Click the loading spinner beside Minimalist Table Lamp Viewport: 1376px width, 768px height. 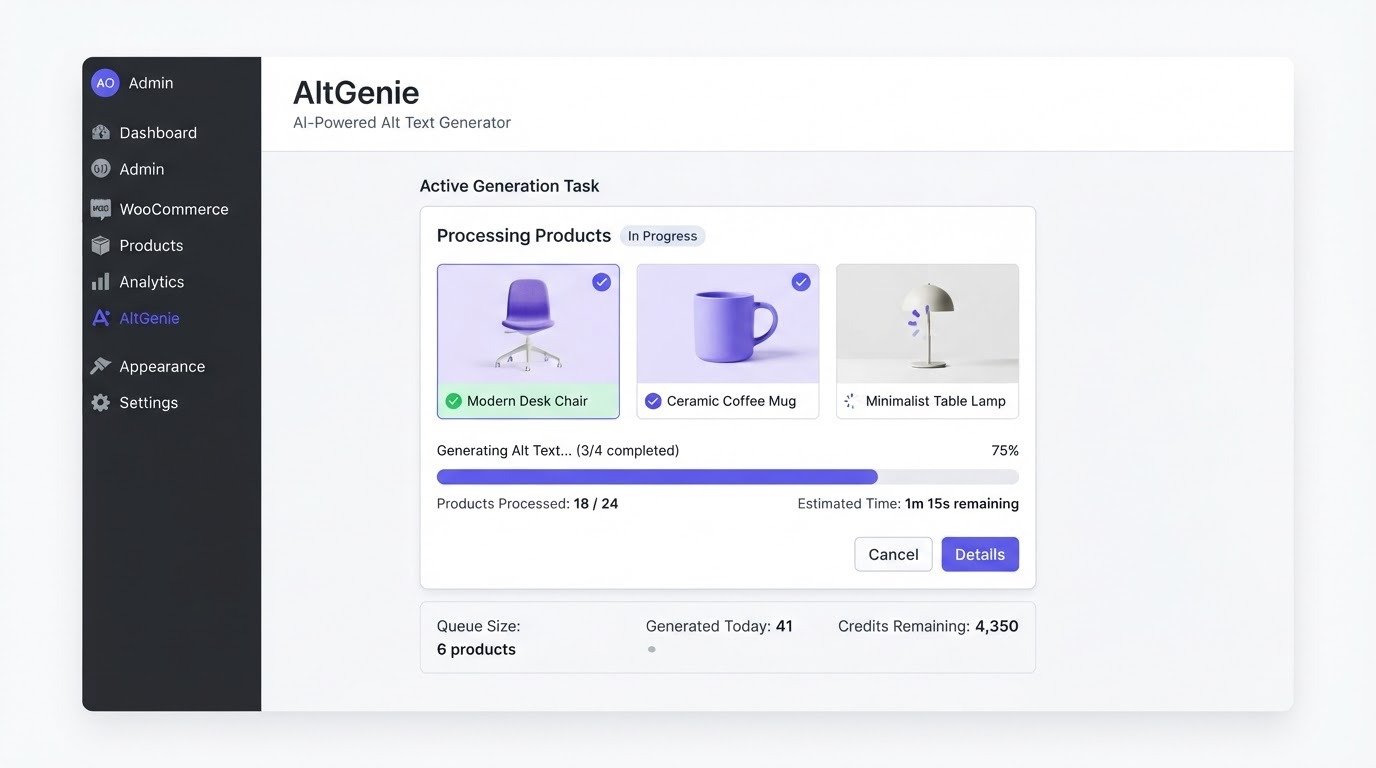pos(850,401)
